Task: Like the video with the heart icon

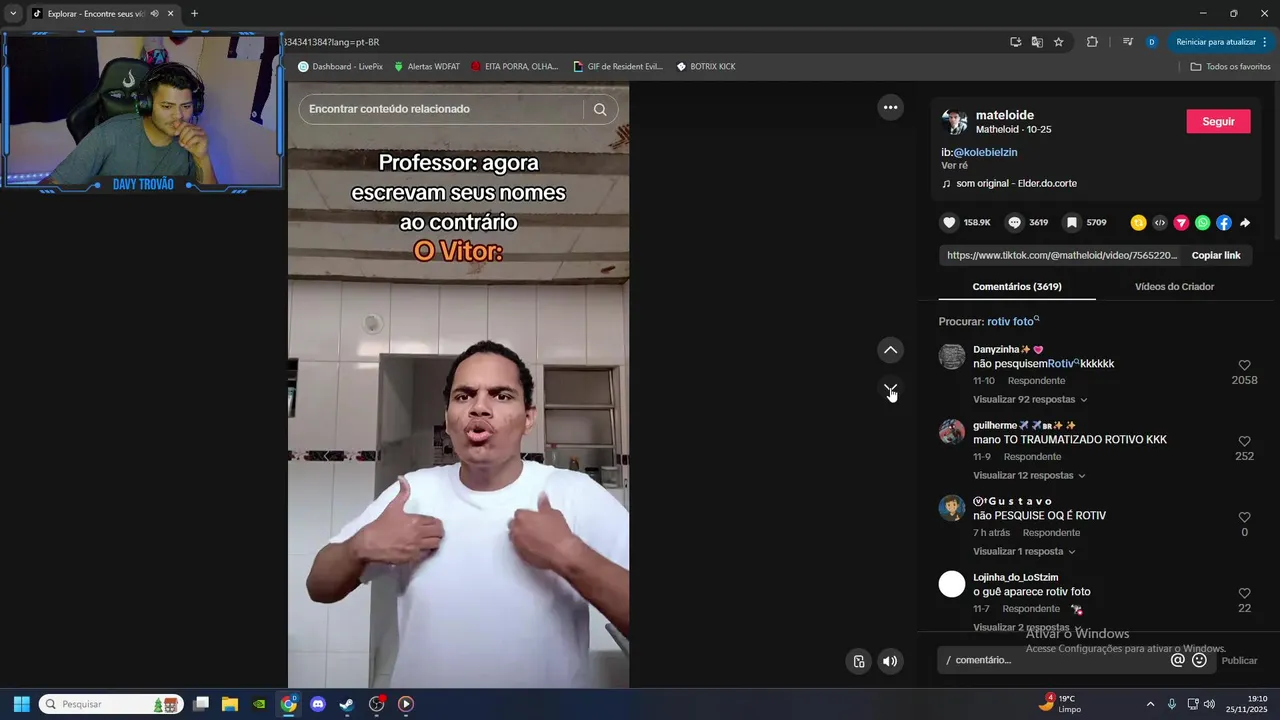Action: (x=950, y=223)
